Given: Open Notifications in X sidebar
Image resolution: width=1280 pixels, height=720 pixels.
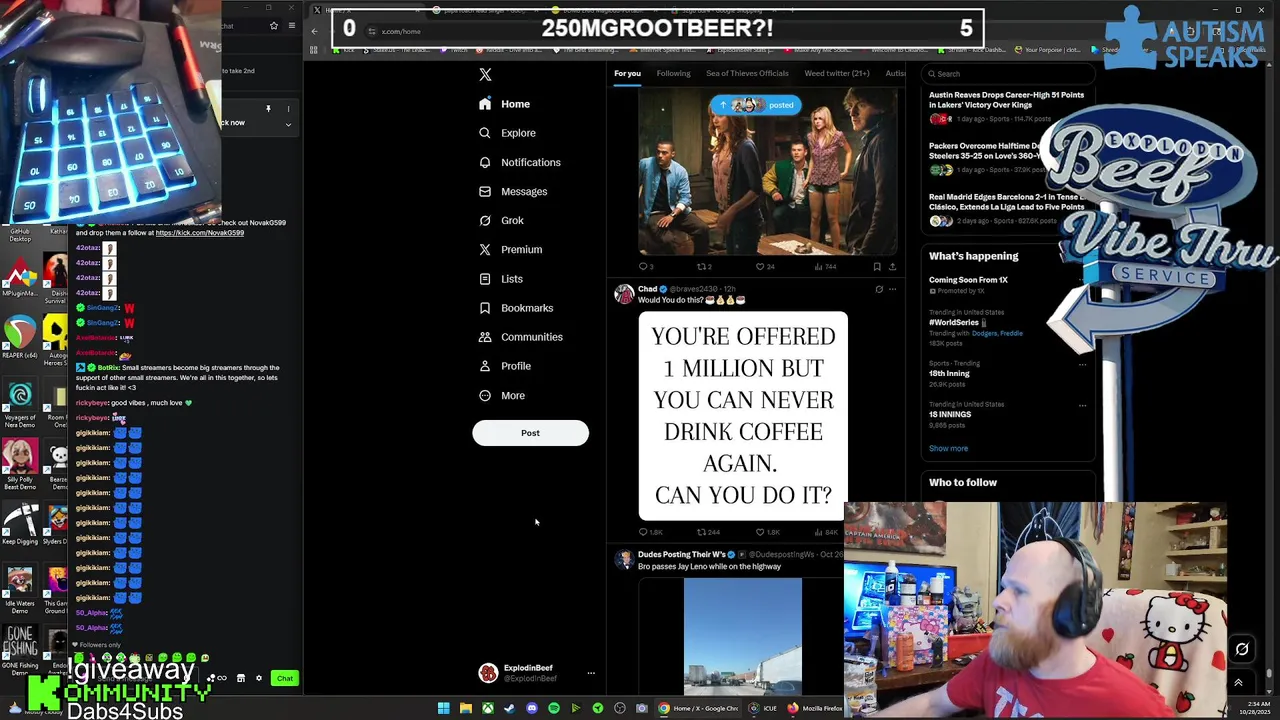Looking at the screenshot, I should click(519, 162).
